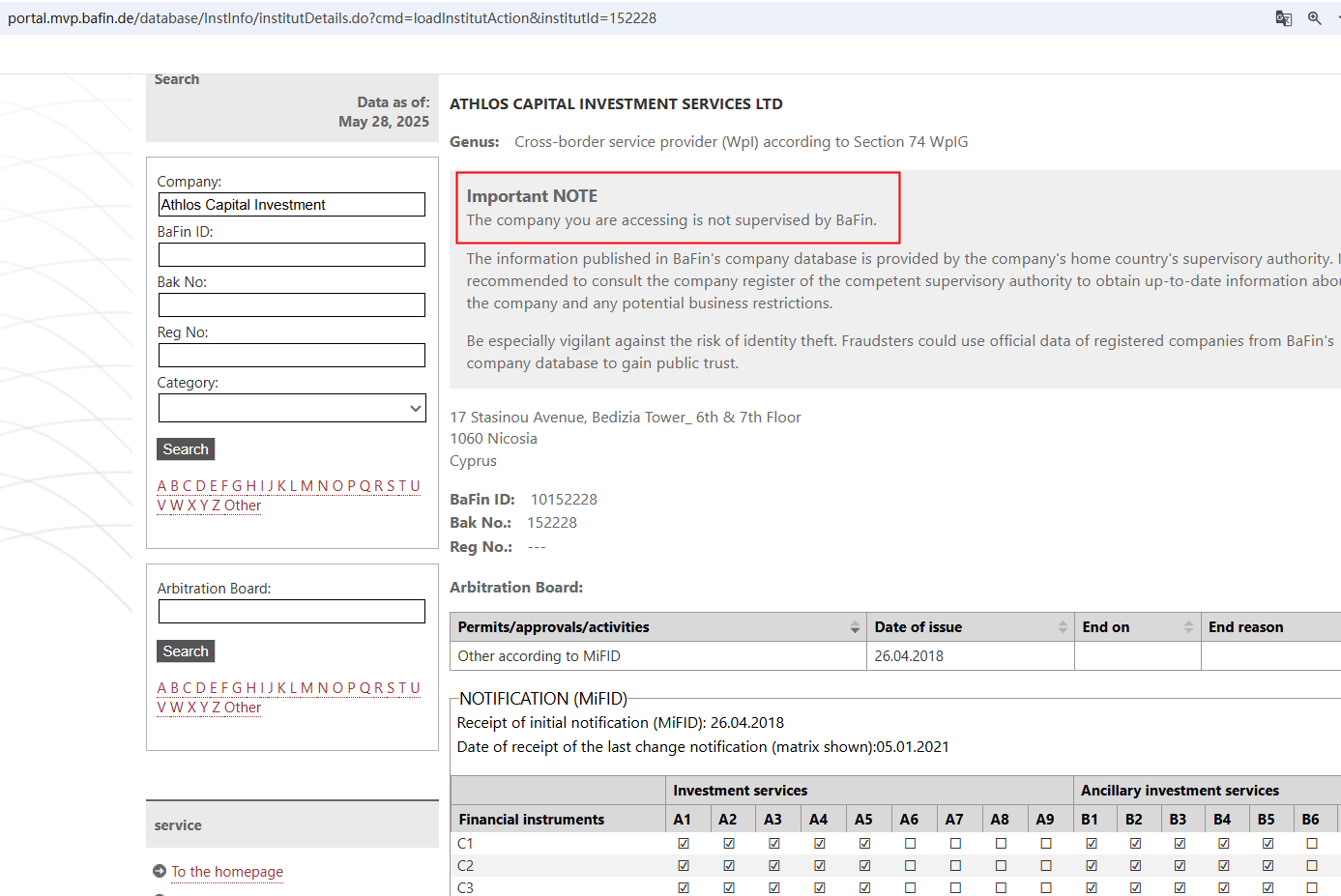The height and width of the screenshot is (896, 1341).
Task: Click letter 'A' in Arbitration Board alphabet list
Action: click(162, 688)
